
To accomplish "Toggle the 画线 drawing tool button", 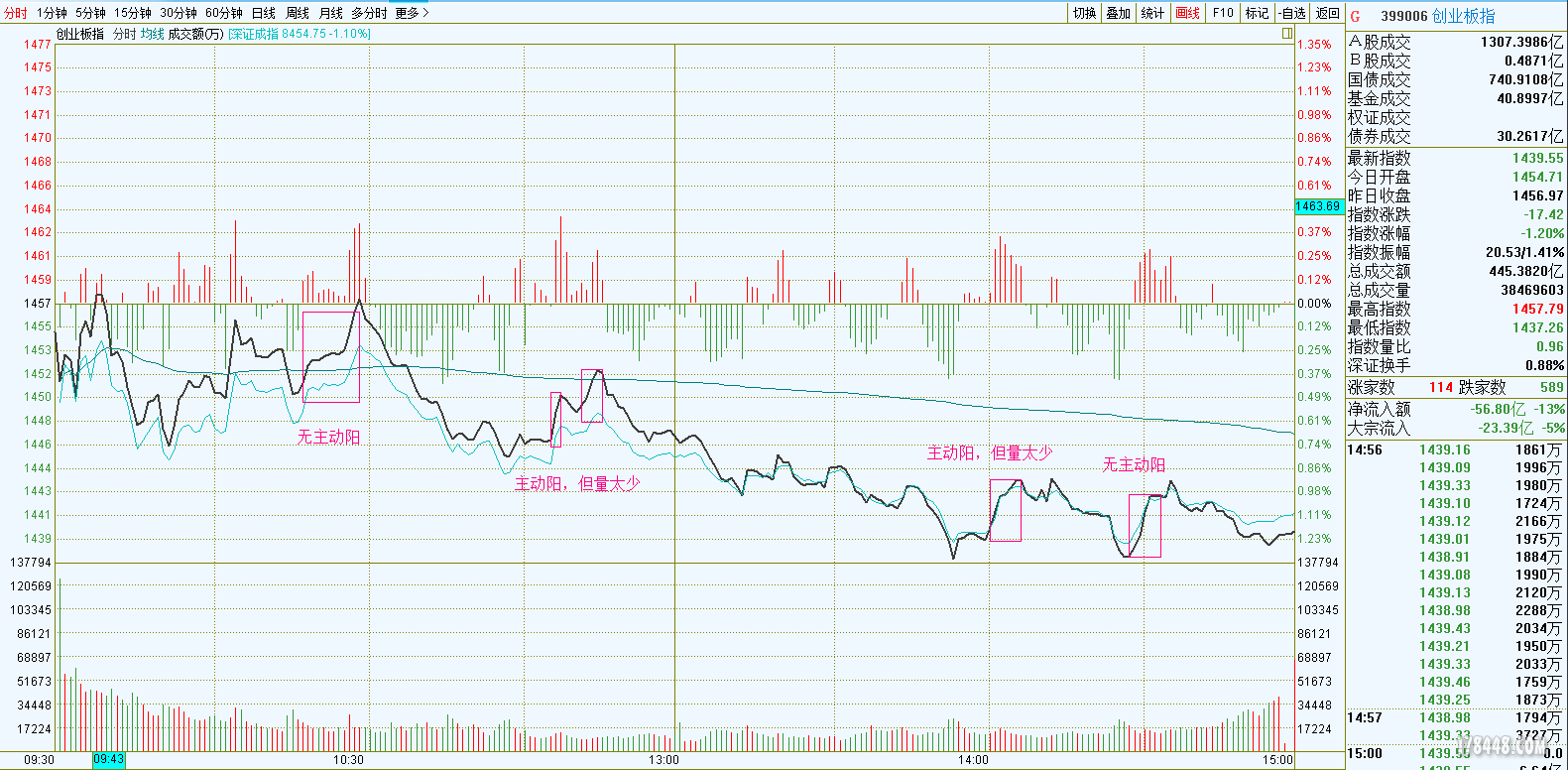I will 1188,13.
